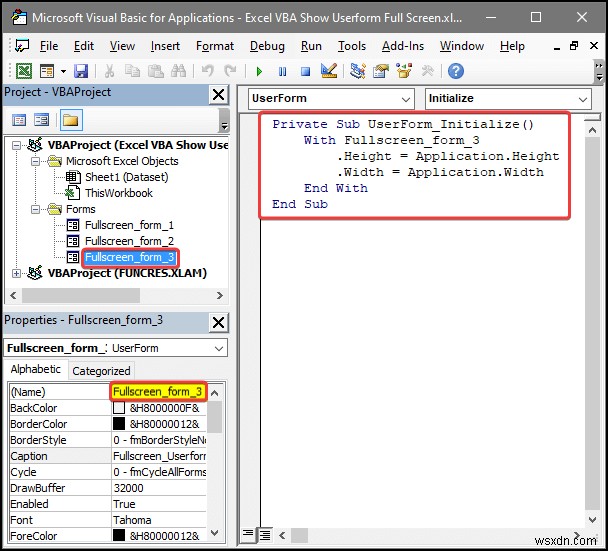The width and height of the screenshot is (608, 551).
Task: Click the Copy toolbar icon
Action: coord(132,71)
